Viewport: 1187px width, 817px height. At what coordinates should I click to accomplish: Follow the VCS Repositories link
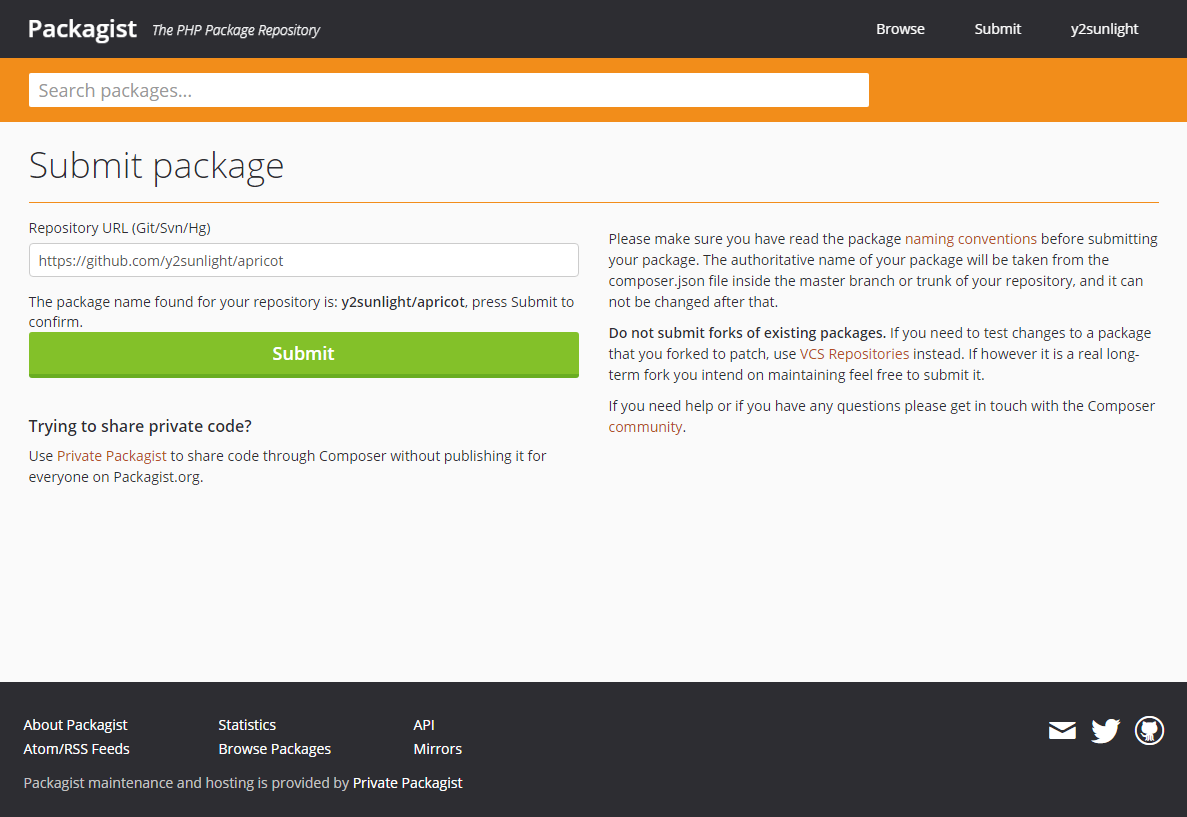coord(854,354)
